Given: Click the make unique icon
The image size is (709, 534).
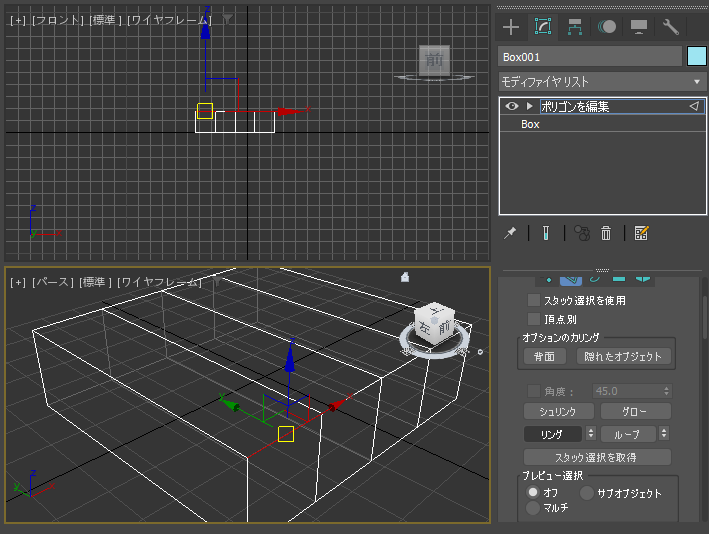Looking at the screenshot, I should pos(582,233).
